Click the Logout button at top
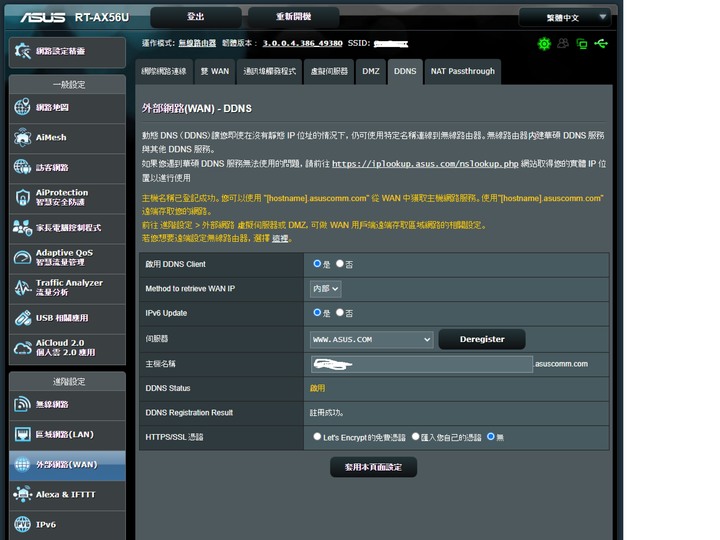The width and height of the screenshot is (720, 540). coord(196,17)
